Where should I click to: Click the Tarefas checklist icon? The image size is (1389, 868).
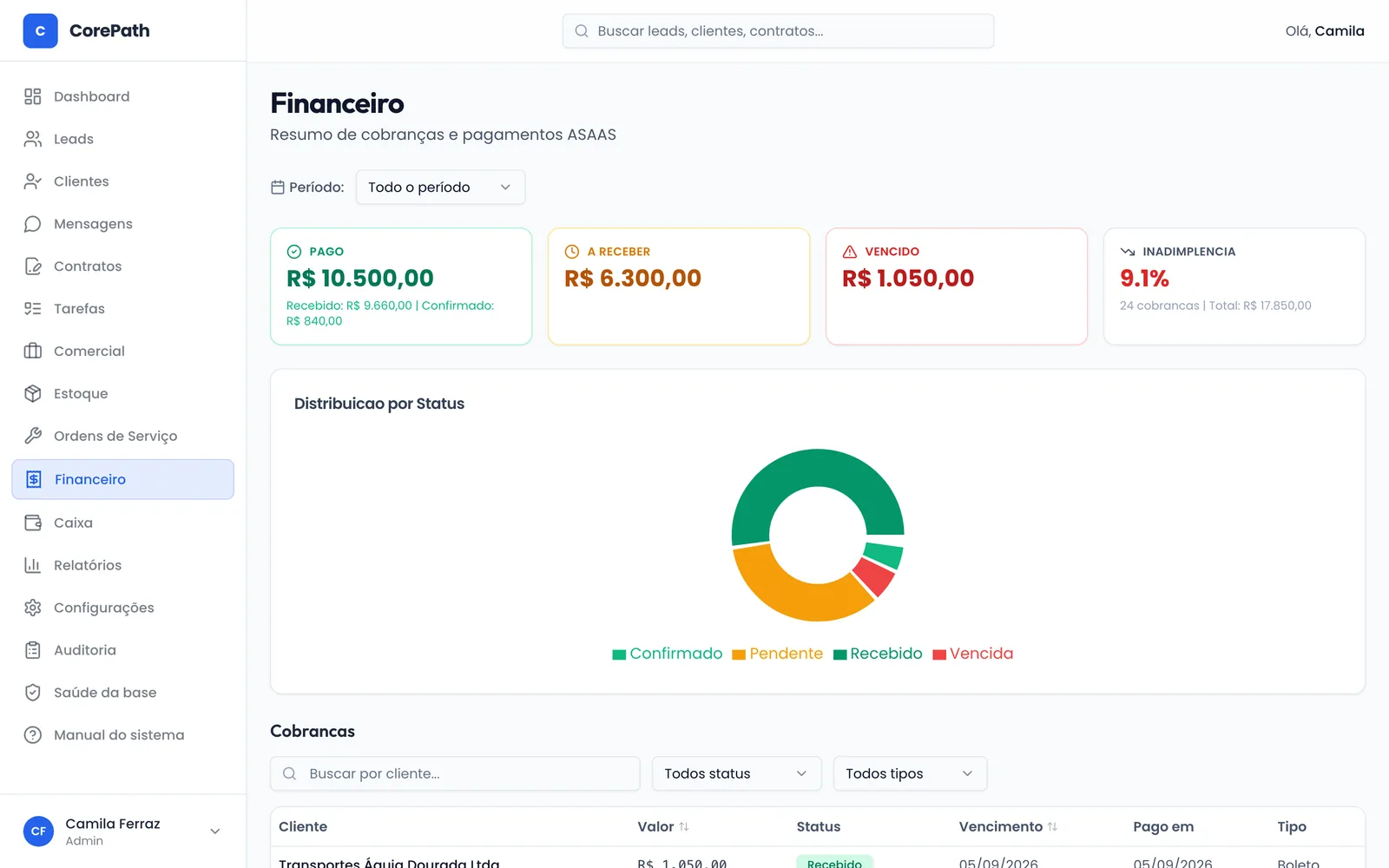click(x=33, y=309)
